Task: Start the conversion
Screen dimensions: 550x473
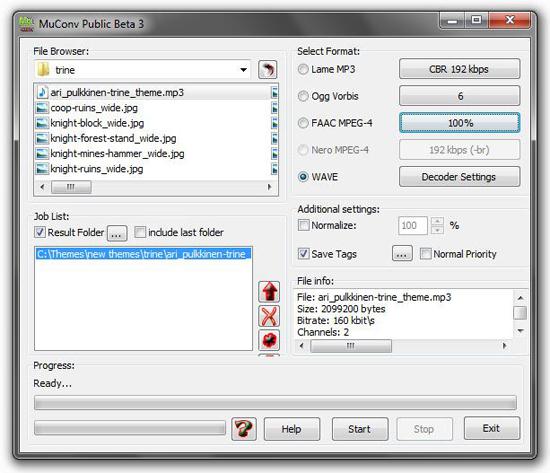Action: pyautogui.click(x=360, y=429)
